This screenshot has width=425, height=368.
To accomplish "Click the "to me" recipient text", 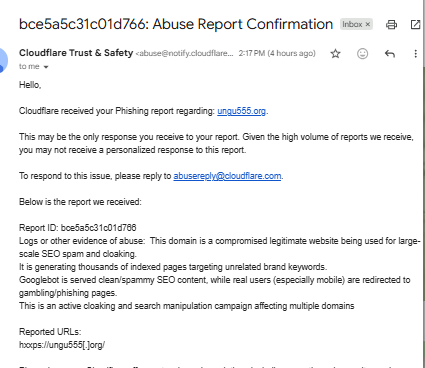I will pos(29,66).
